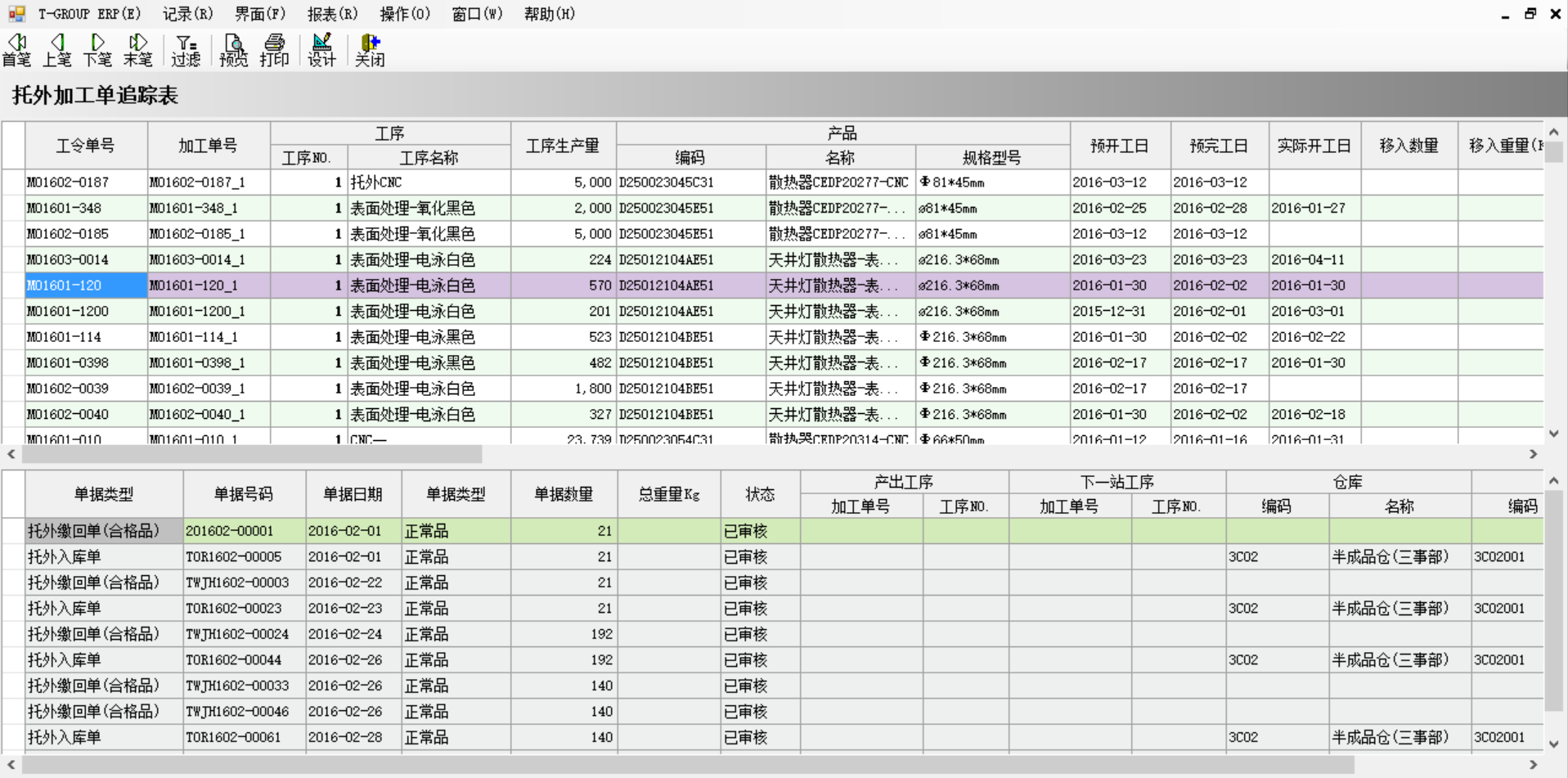Click the 预开工日 column header
This screenshot has height=778, width=1568.
1120,146
